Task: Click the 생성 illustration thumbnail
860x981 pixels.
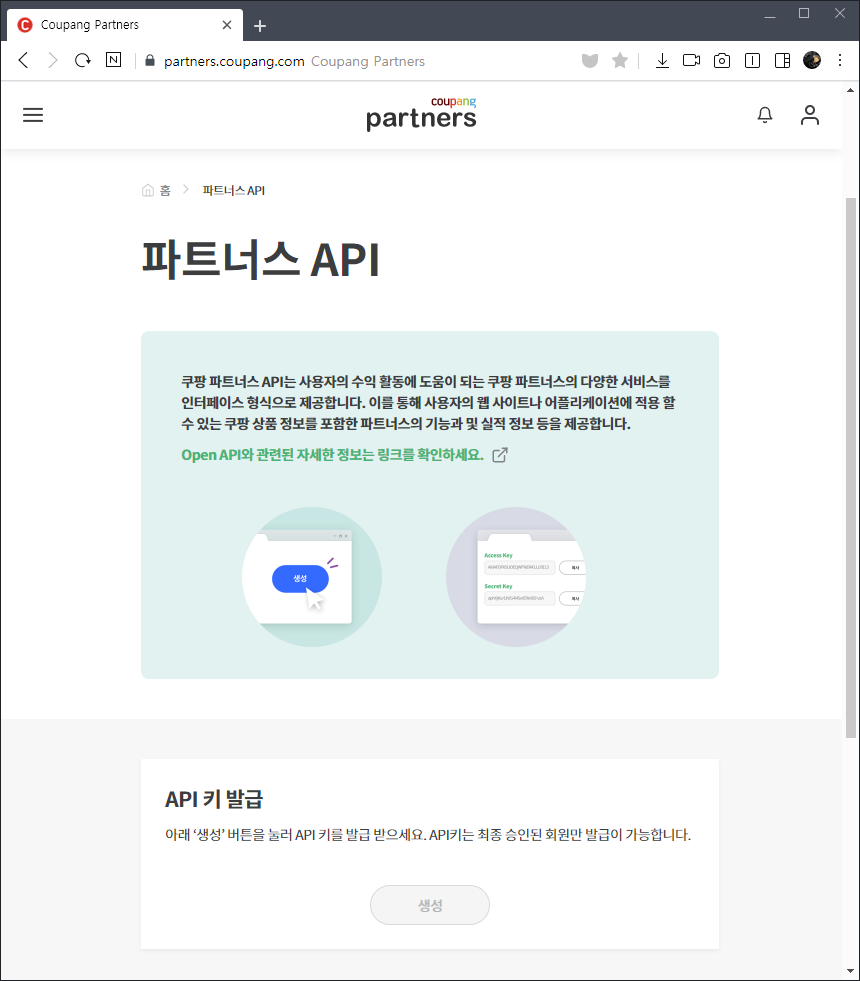Action: tap(311, 576)
